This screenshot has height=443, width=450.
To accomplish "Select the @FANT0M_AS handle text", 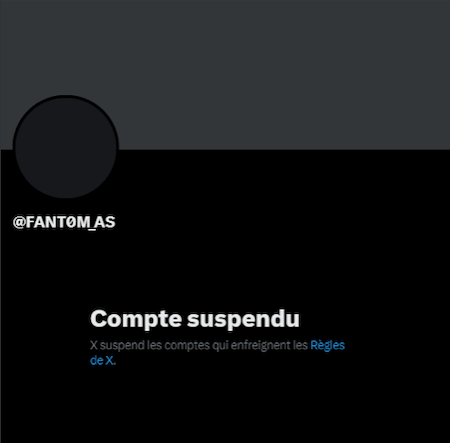I will coord(64,222).
